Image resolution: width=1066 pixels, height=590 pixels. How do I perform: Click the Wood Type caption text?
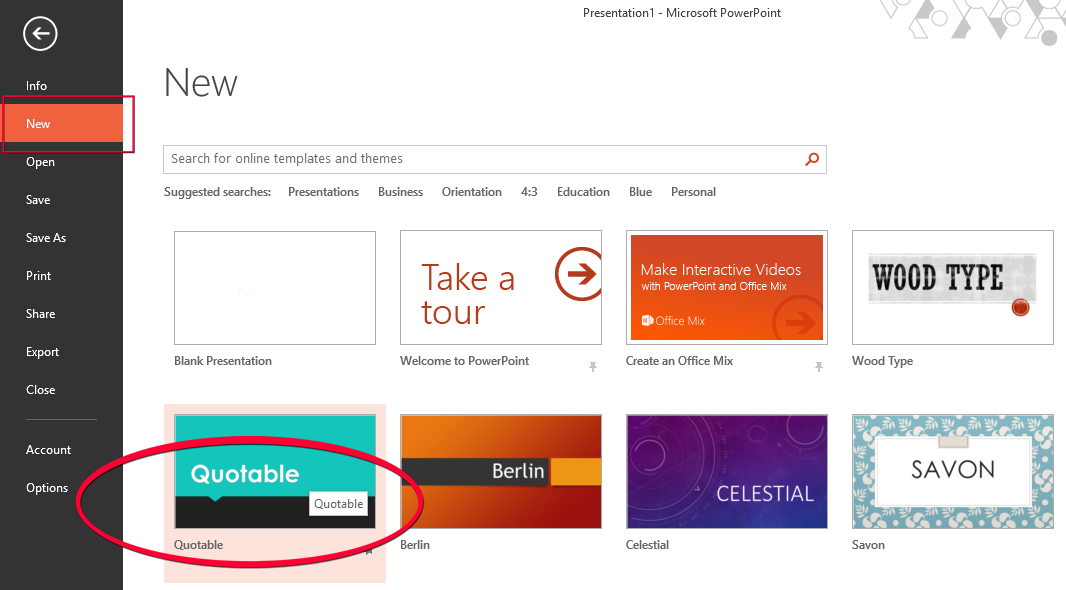point(882,361)
